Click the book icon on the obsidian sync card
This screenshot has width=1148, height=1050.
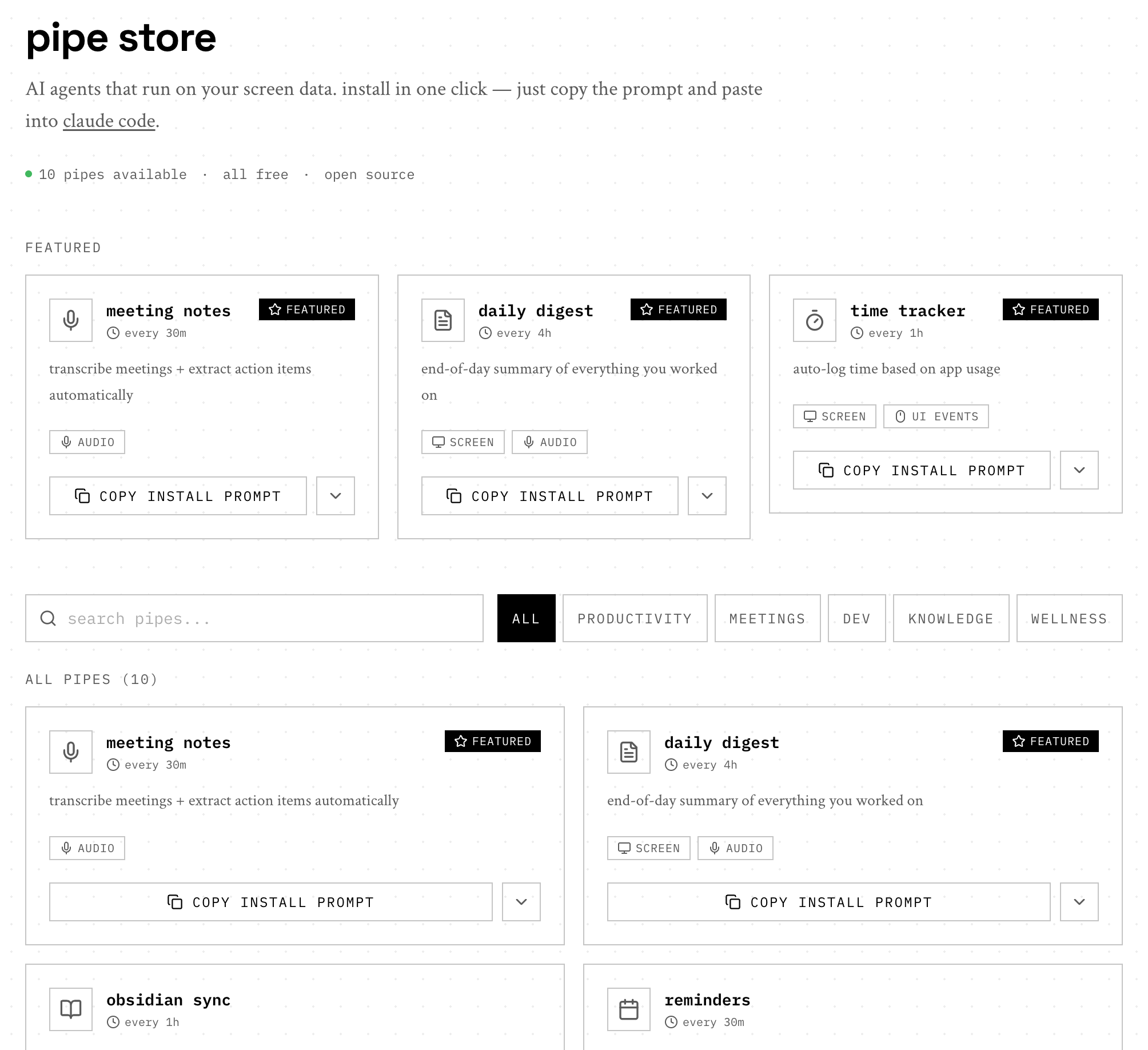pos(71,1009)
